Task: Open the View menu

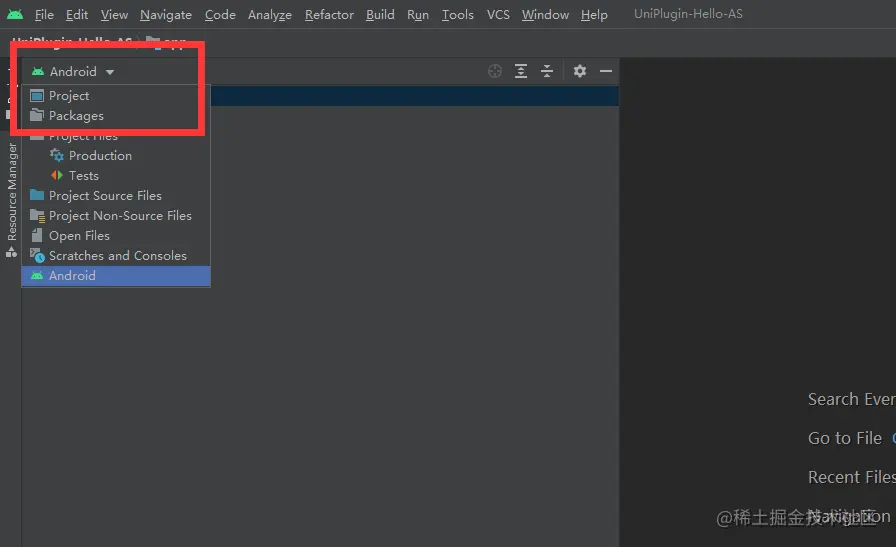Action: pos(114,14)
